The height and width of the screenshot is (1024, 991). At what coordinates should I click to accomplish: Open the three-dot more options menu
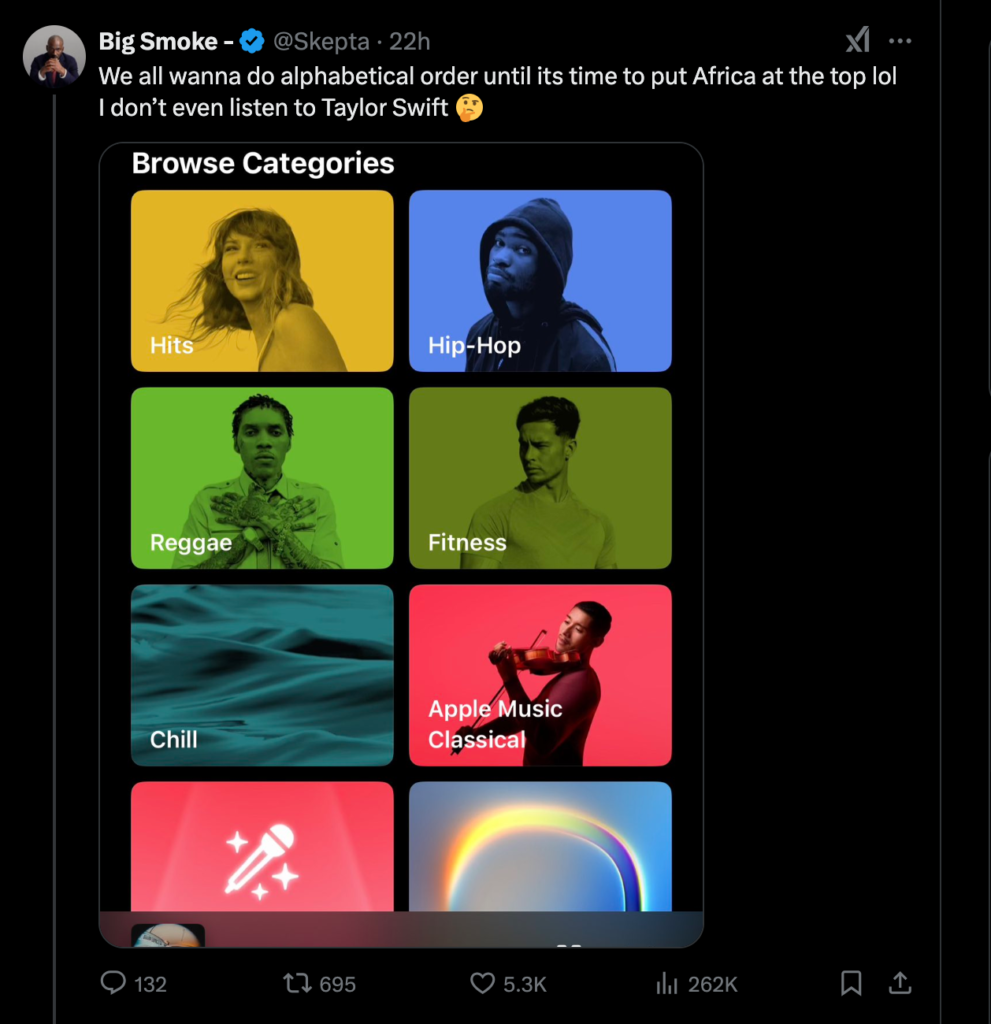(x=900, y=41)
